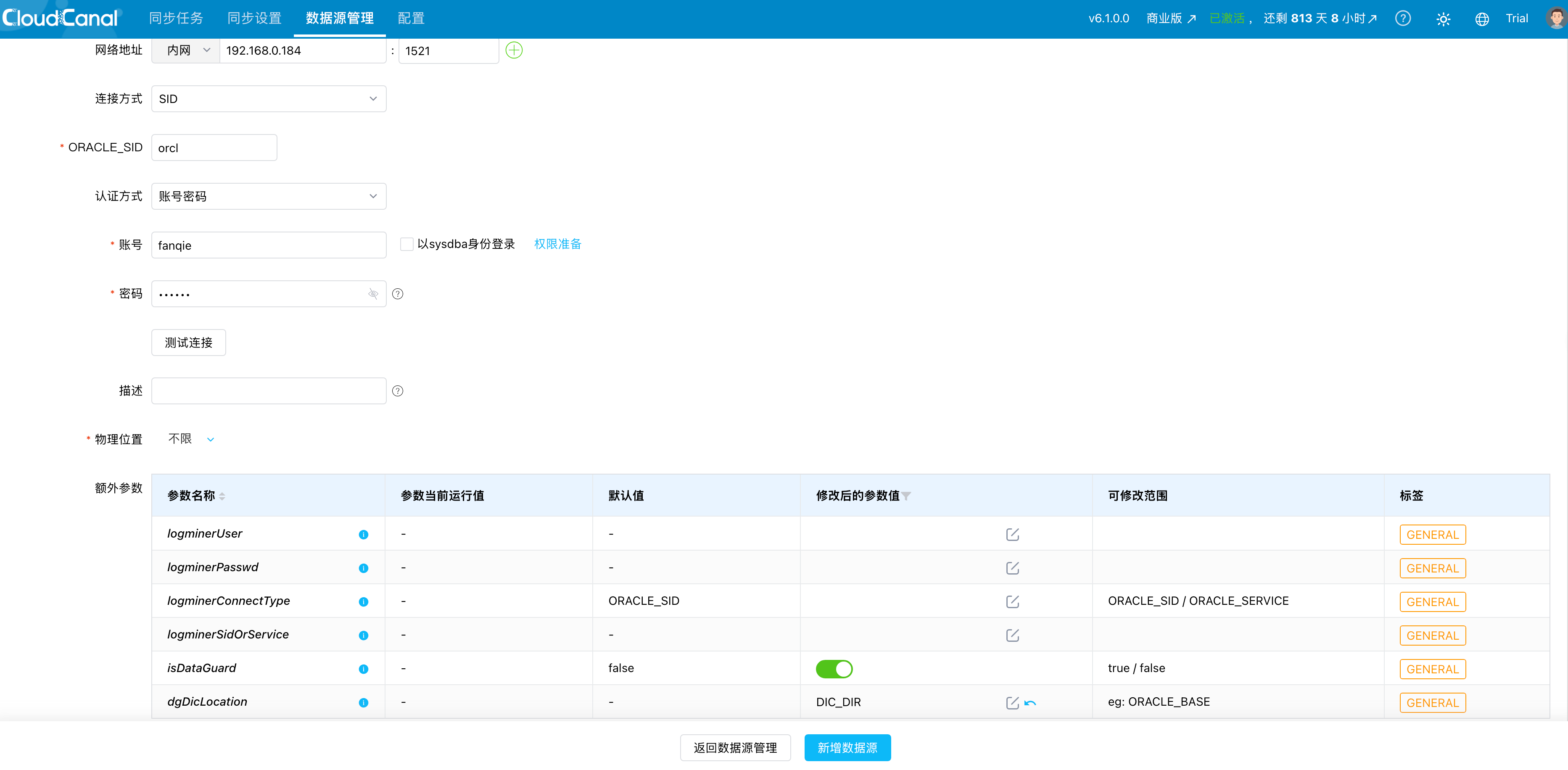Click the GENERAL tag in logminerUser row
The width and height of the screenshot is (1568, 770).
pos(1432,535)
